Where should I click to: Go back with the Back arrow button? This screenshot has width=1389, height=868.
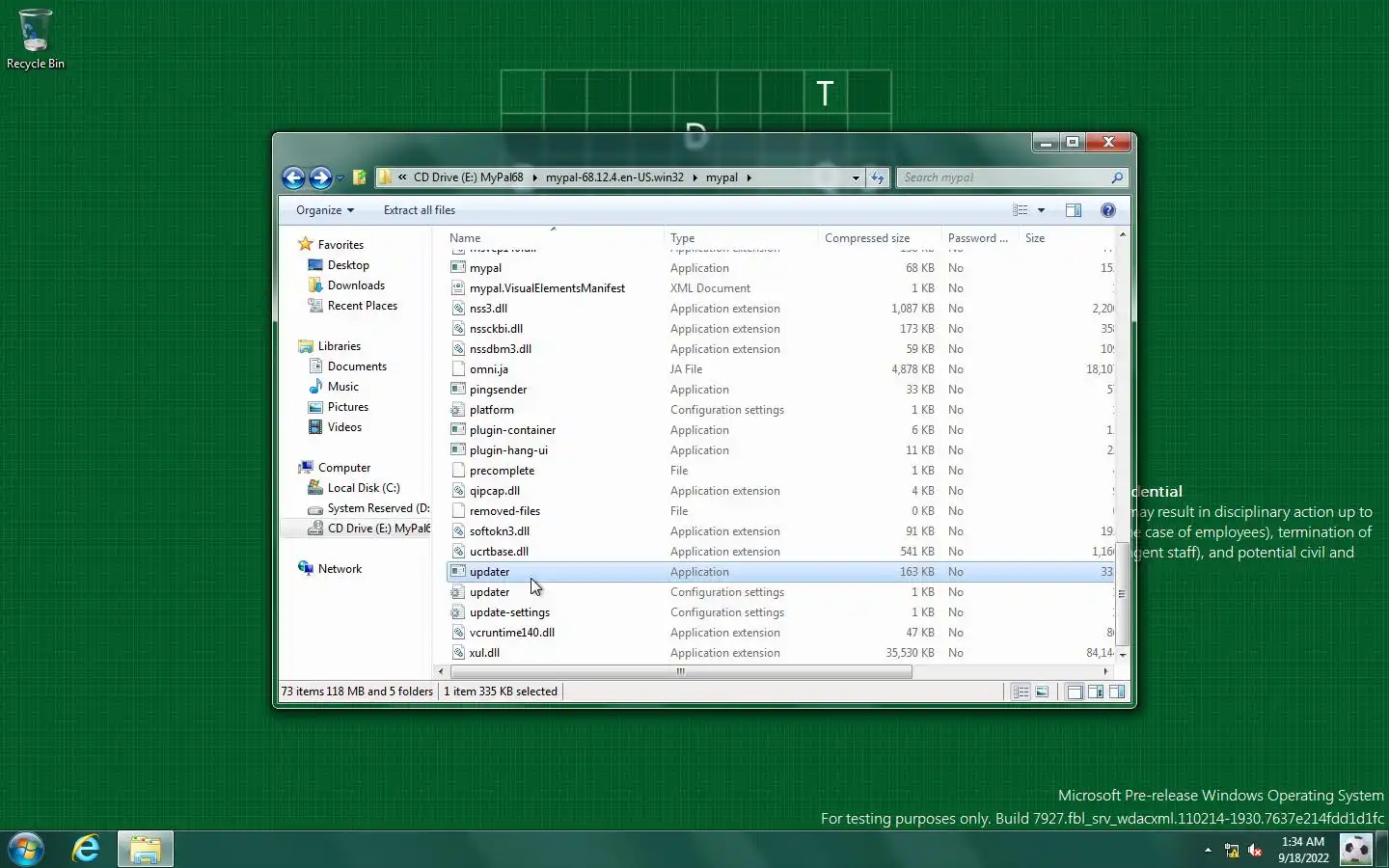tap(293, 177)
